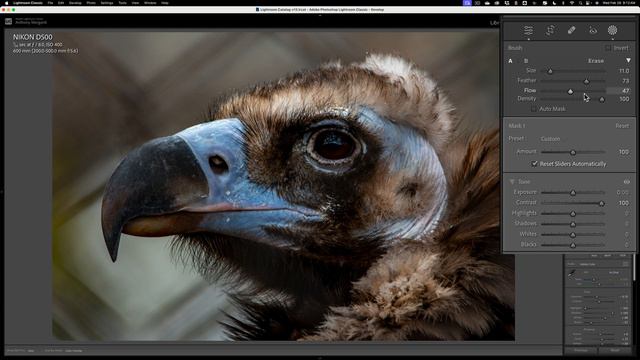Uncheck Reset Sliders Automatically
Image resolution: width=640 pixels, height=360 pixels.
click(534, 164)
